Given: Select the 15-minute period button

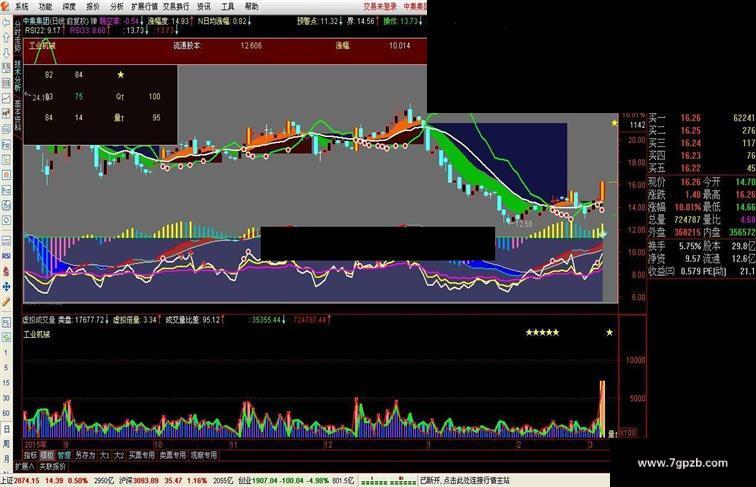Looking at the screenshot, I should [x=6, y=383].
